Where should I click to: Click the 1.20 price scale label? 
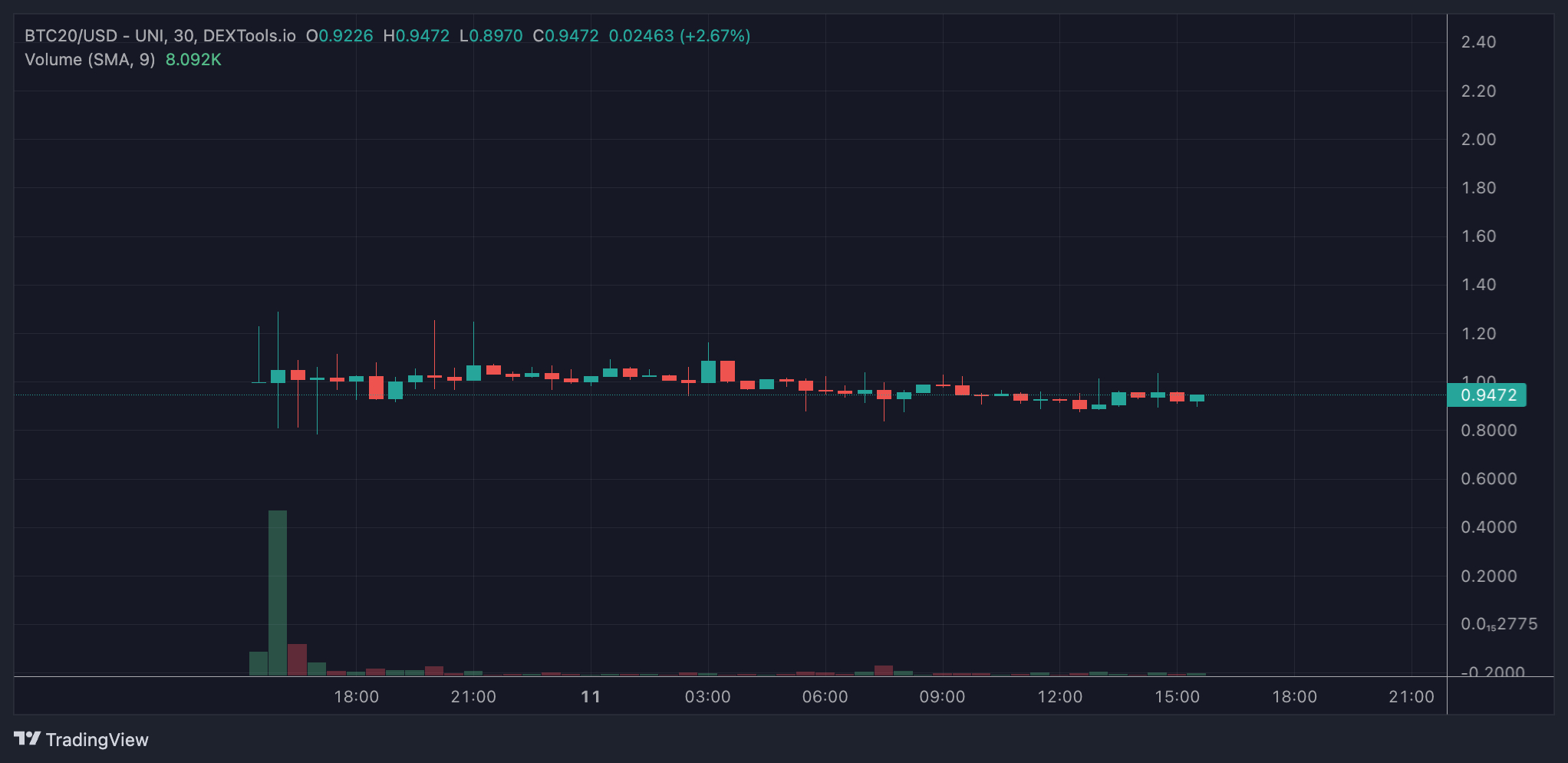(x=1478, y=334)
